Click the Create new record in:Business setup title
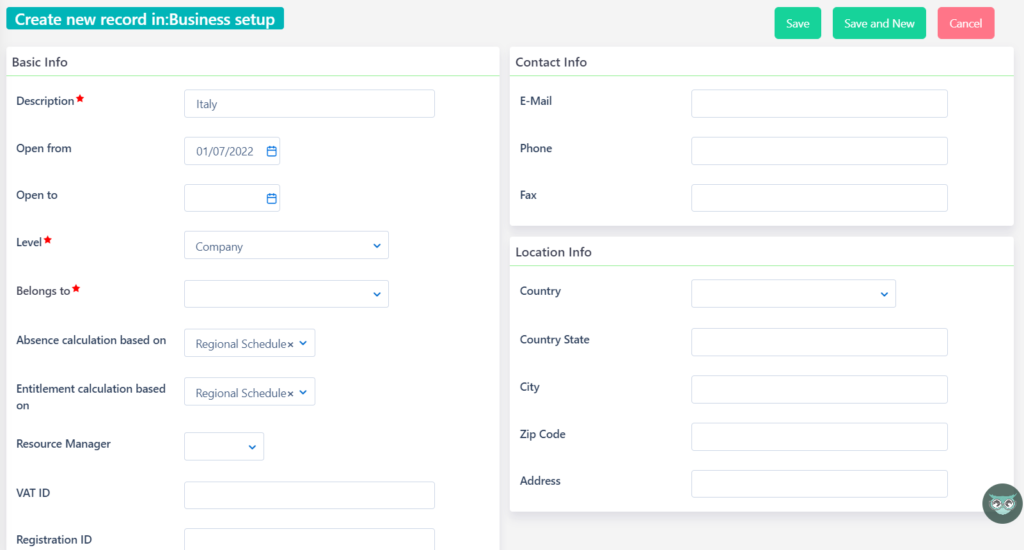 point(145,19)
